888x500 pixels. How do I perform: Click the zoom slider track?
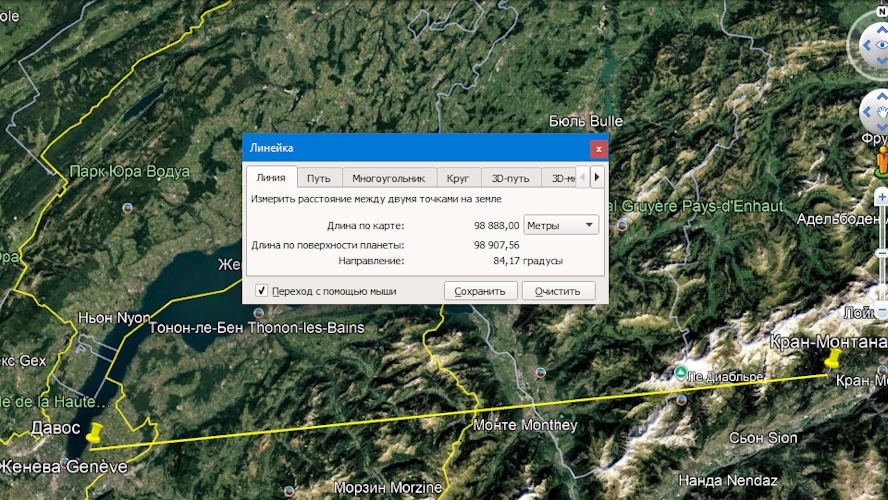(881, 250)
